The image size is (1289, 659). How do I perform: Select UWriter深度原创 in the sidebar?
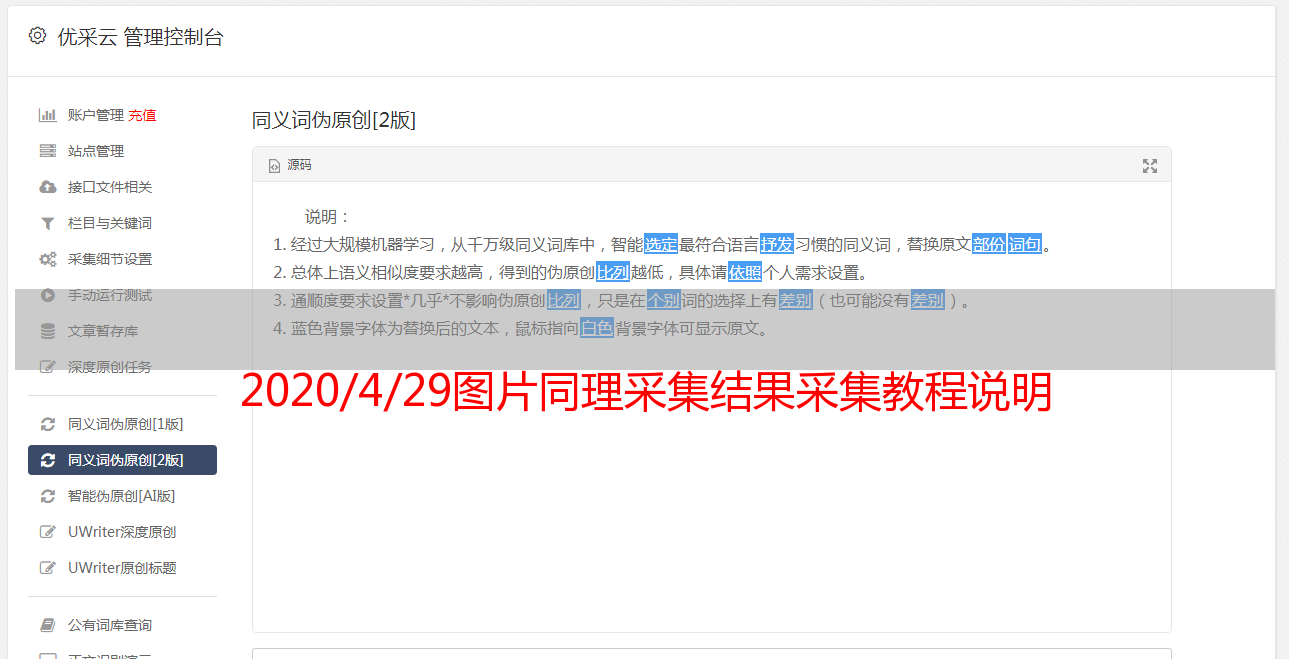122,532
